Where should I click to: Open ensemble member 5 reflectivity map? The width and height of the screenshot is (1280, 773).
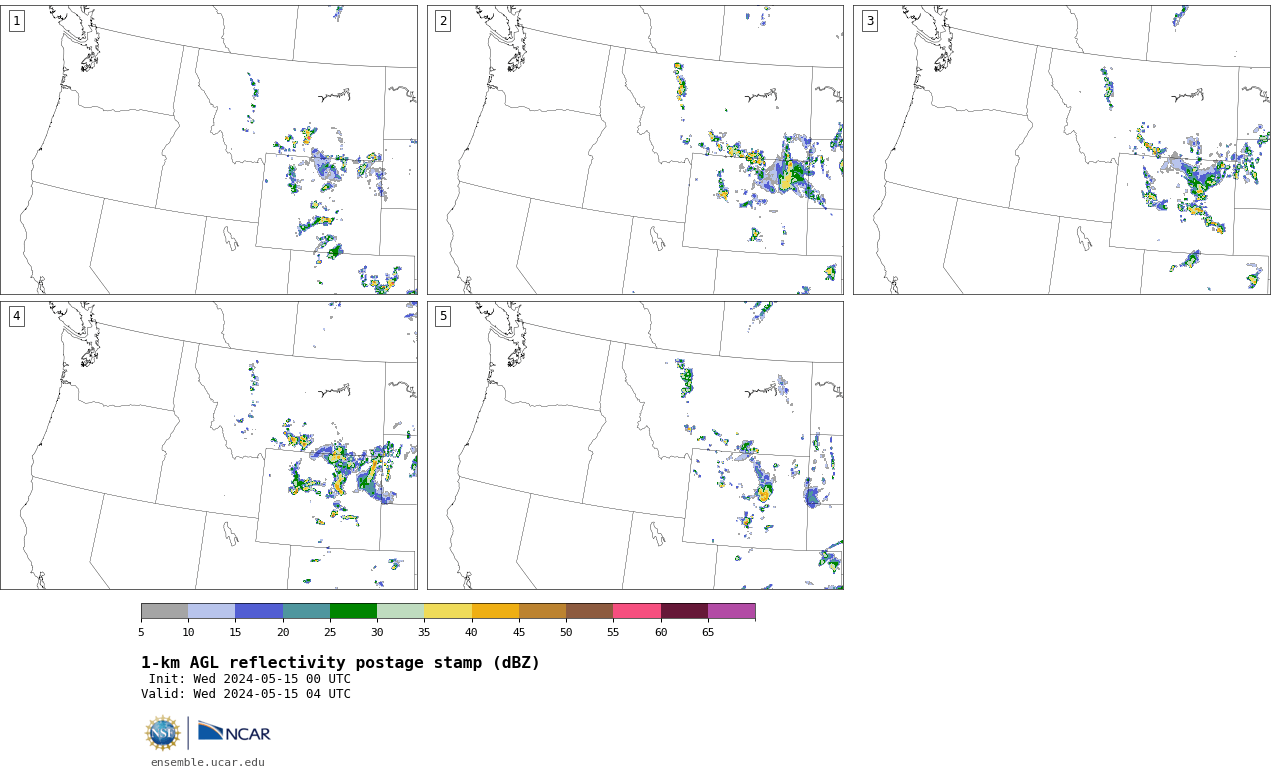(x=635, y=445)
